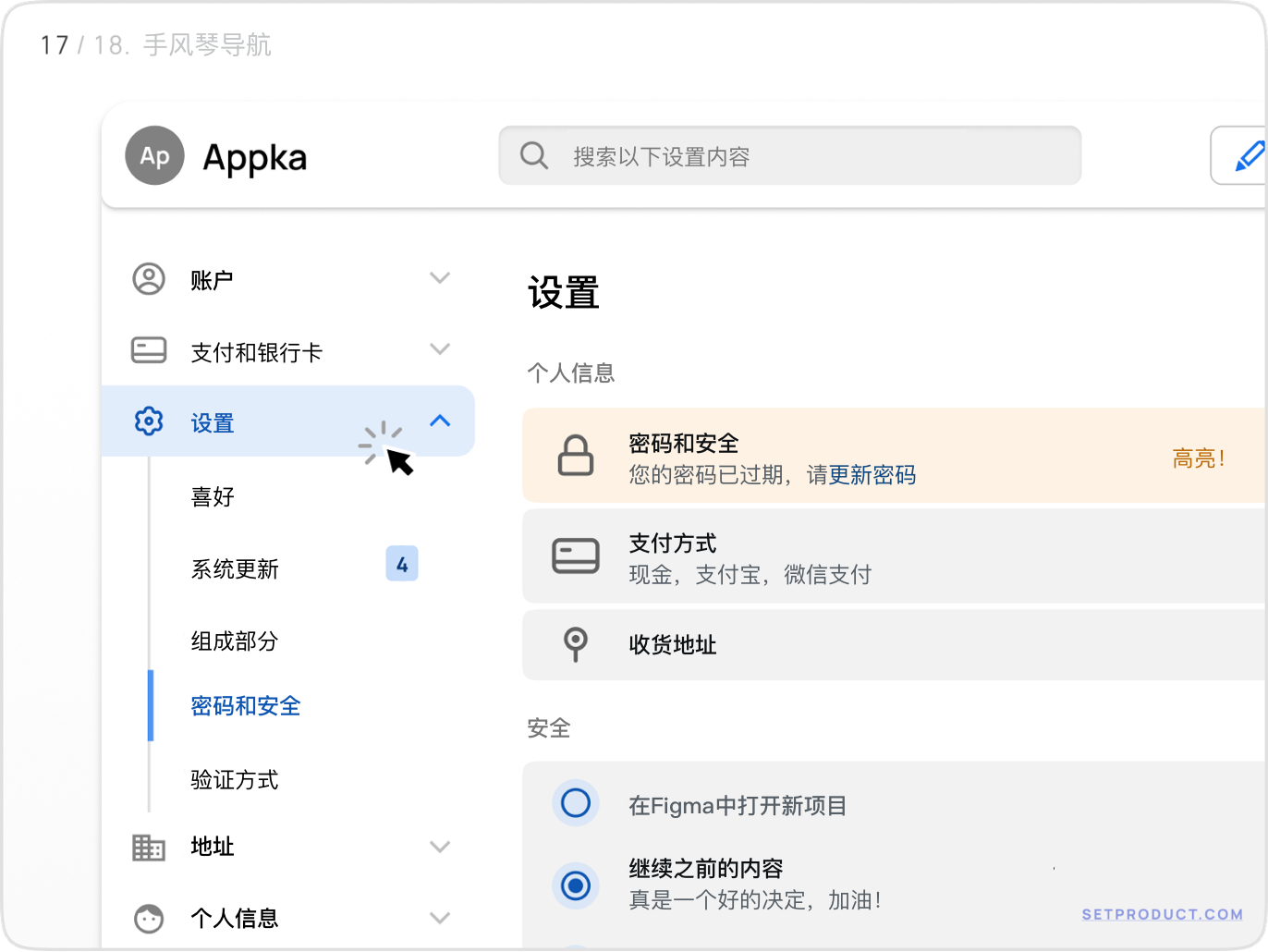Image resolution: width=1268 pixels, height=952 pixels.
Task: Click the 设置 gear icon
Action: pyautogui.click(x=149, y=421)
